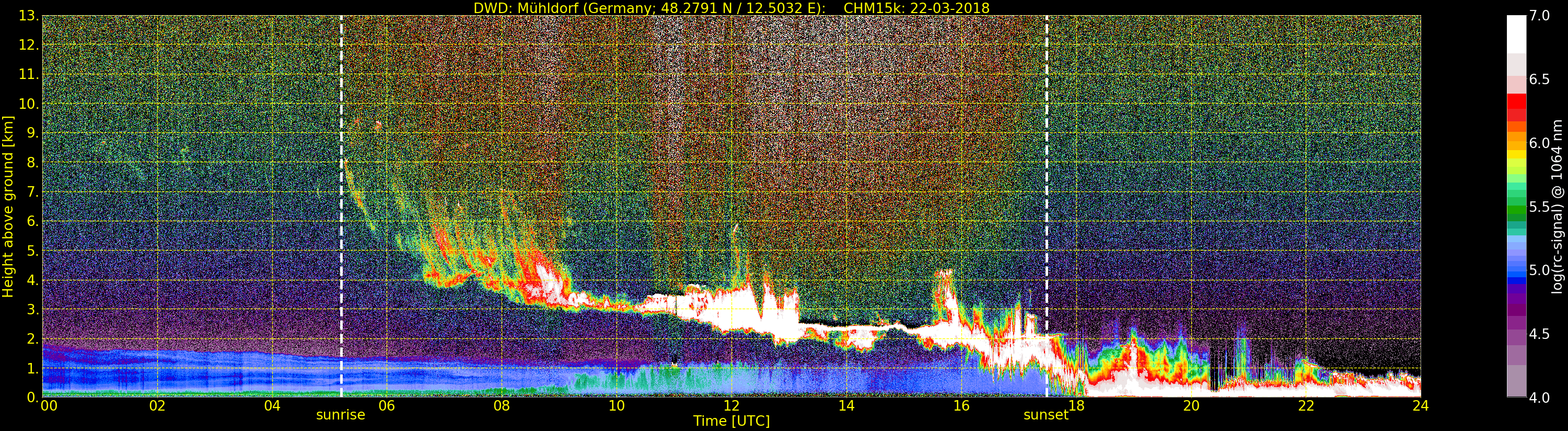Click the 'Time [UTC]' axis label

[731, 421]
